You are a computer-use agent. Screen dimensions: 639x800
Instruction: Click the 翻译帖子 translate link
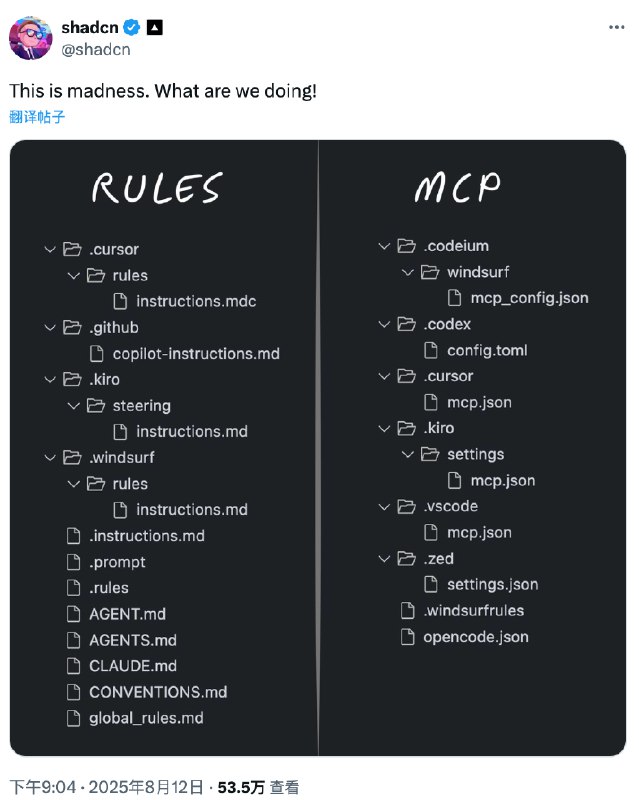coord(37,117)
